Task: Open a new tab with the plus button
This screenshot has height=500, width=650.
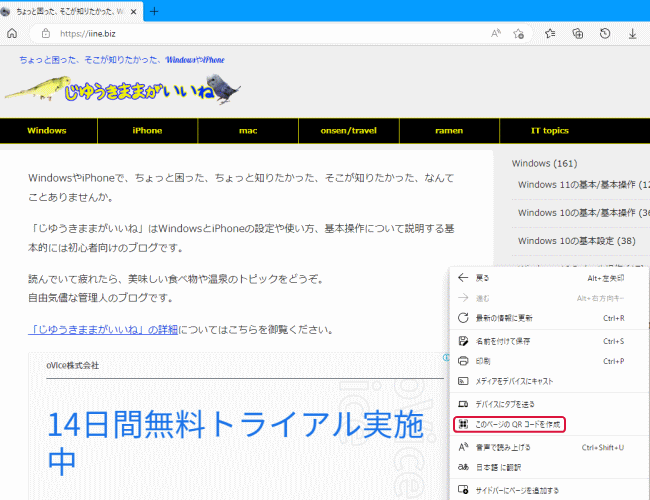Action: (154, 11)
